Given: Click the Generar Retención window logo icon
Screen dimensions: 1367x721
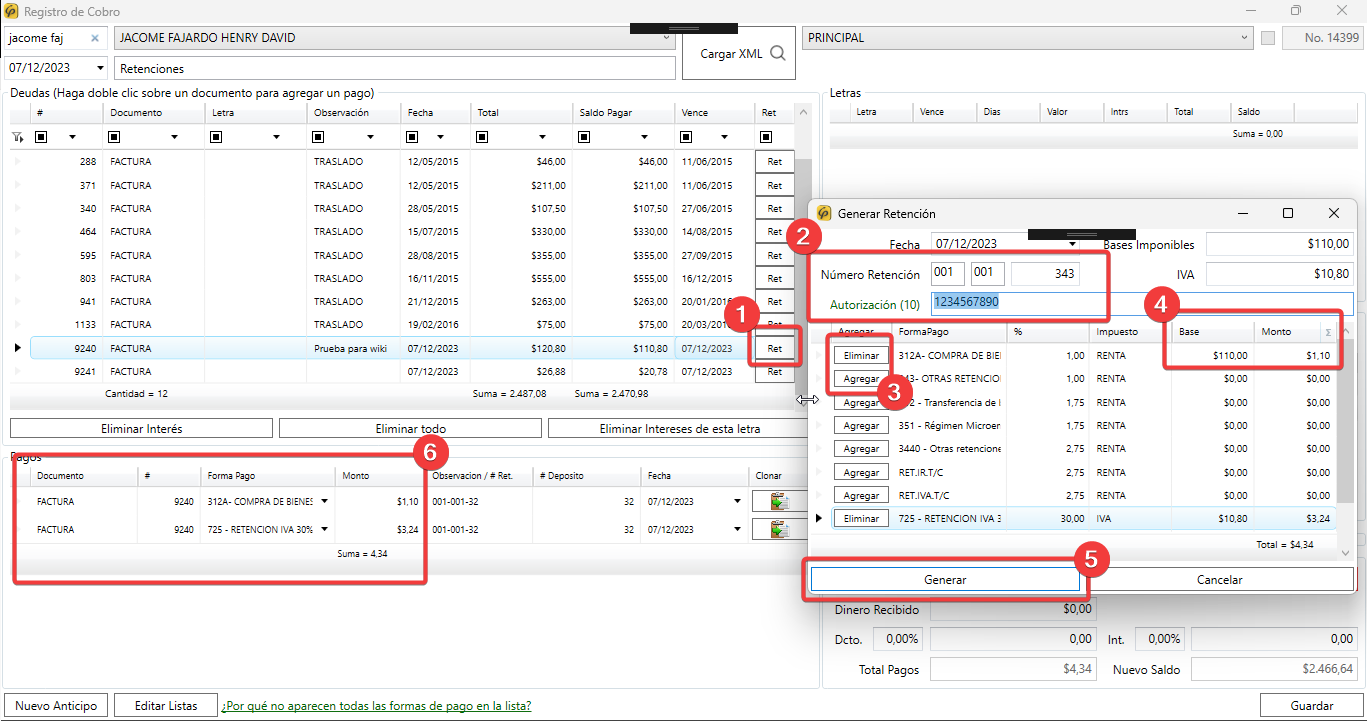Looking at the screenshot, I should pos(824,213).
